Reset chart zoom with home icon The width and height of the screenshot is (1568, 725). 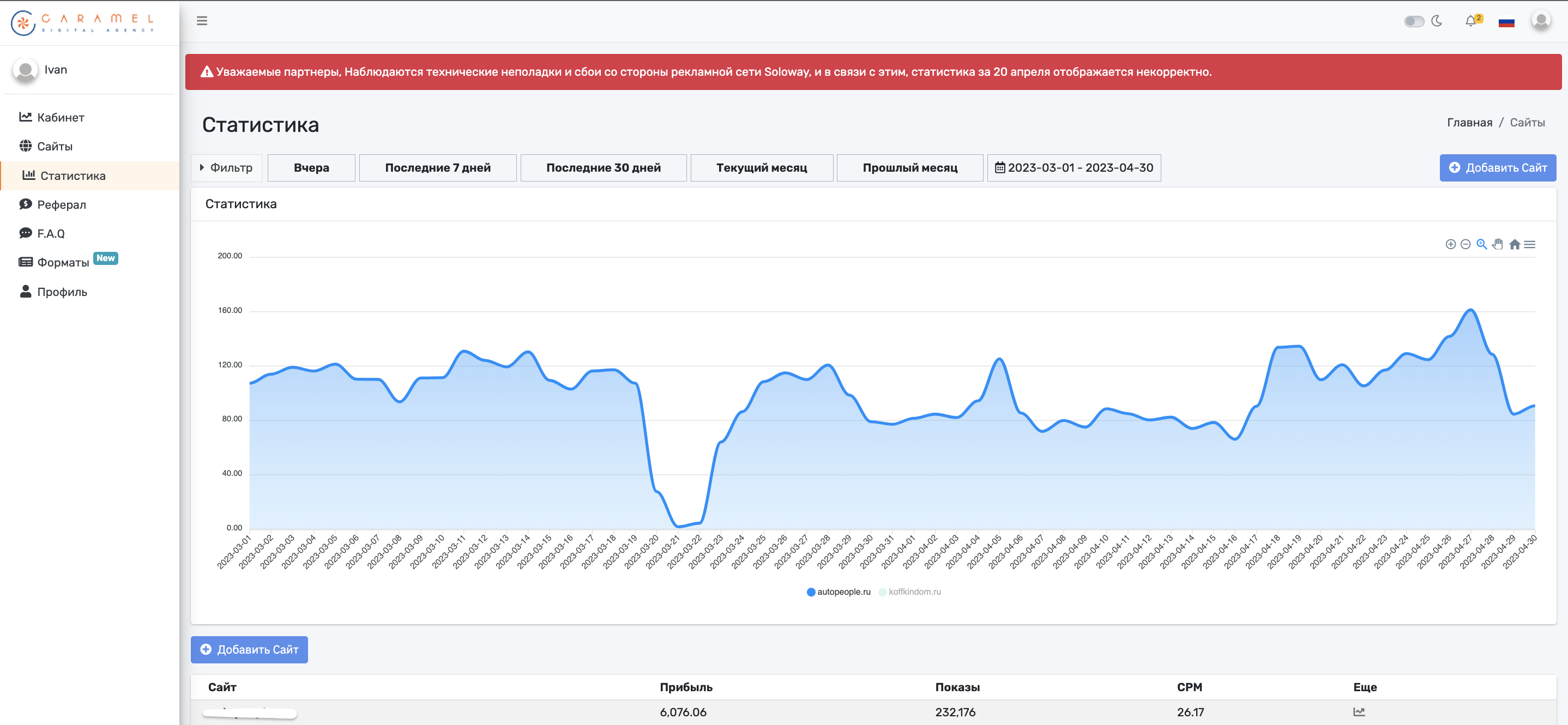point(1515,244)
